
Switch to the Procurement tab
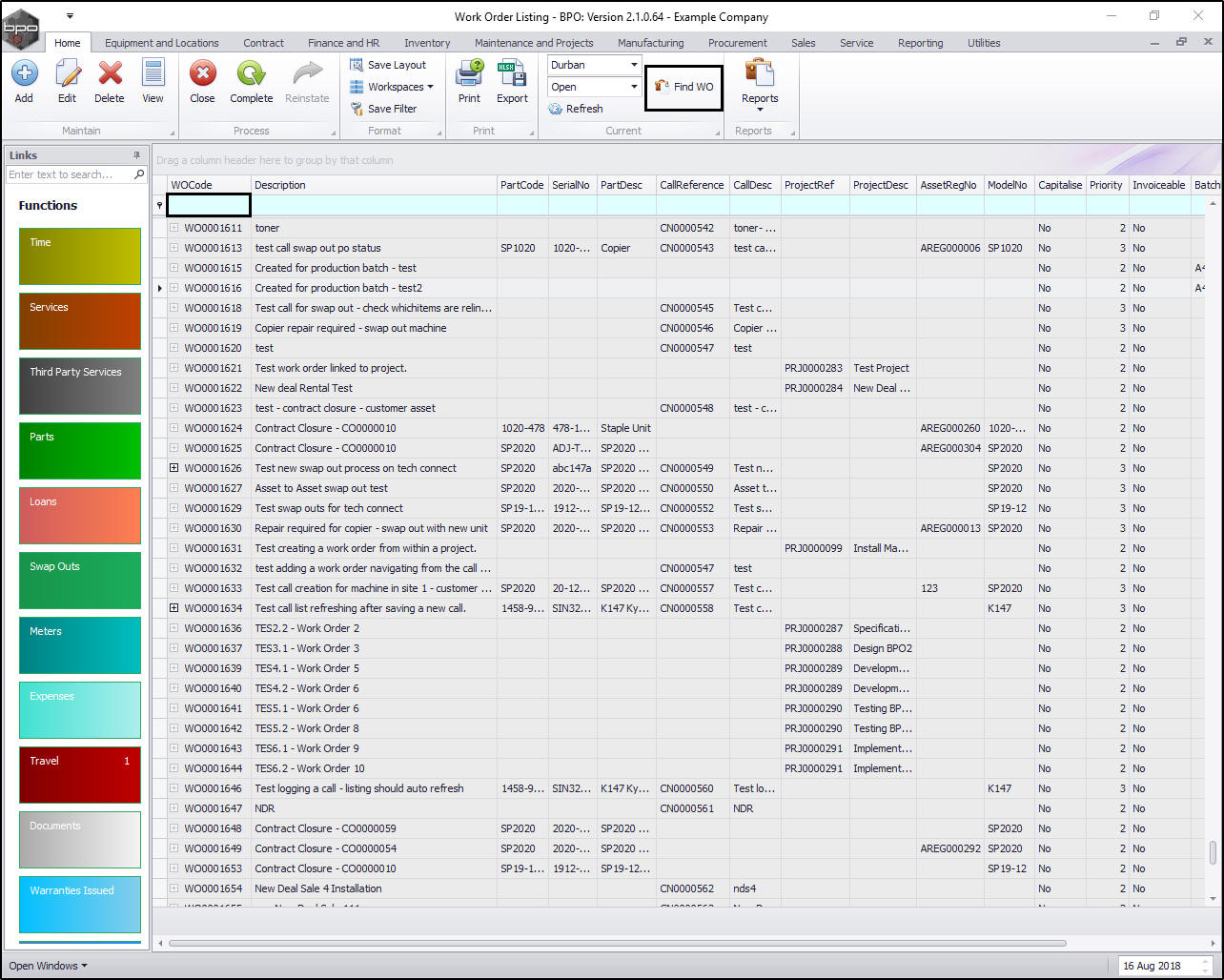[x=737, y=43]
